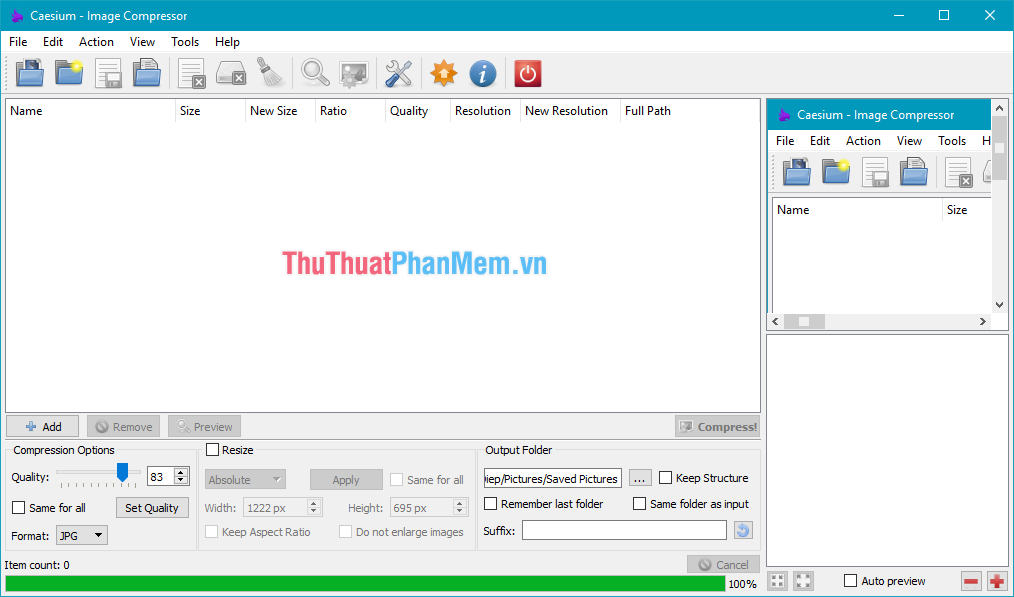Enable the Keep Structure option
Image resolution: width=1014 pixels, height=597 pixels.
[x=666, y=478]
